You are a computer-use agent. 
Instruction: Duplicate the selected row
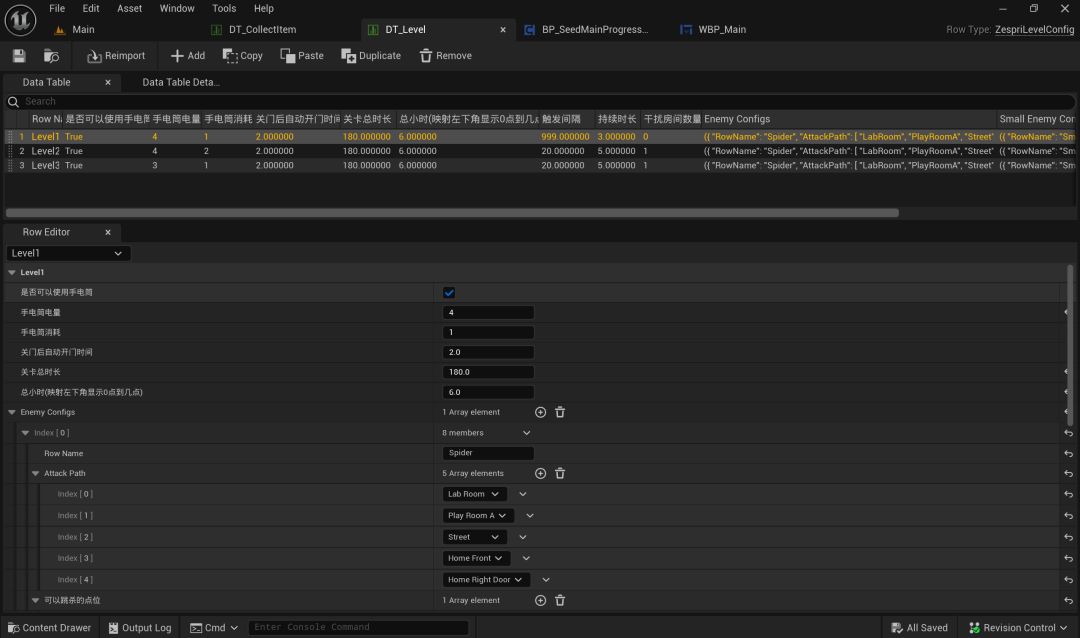coord(371,56)
